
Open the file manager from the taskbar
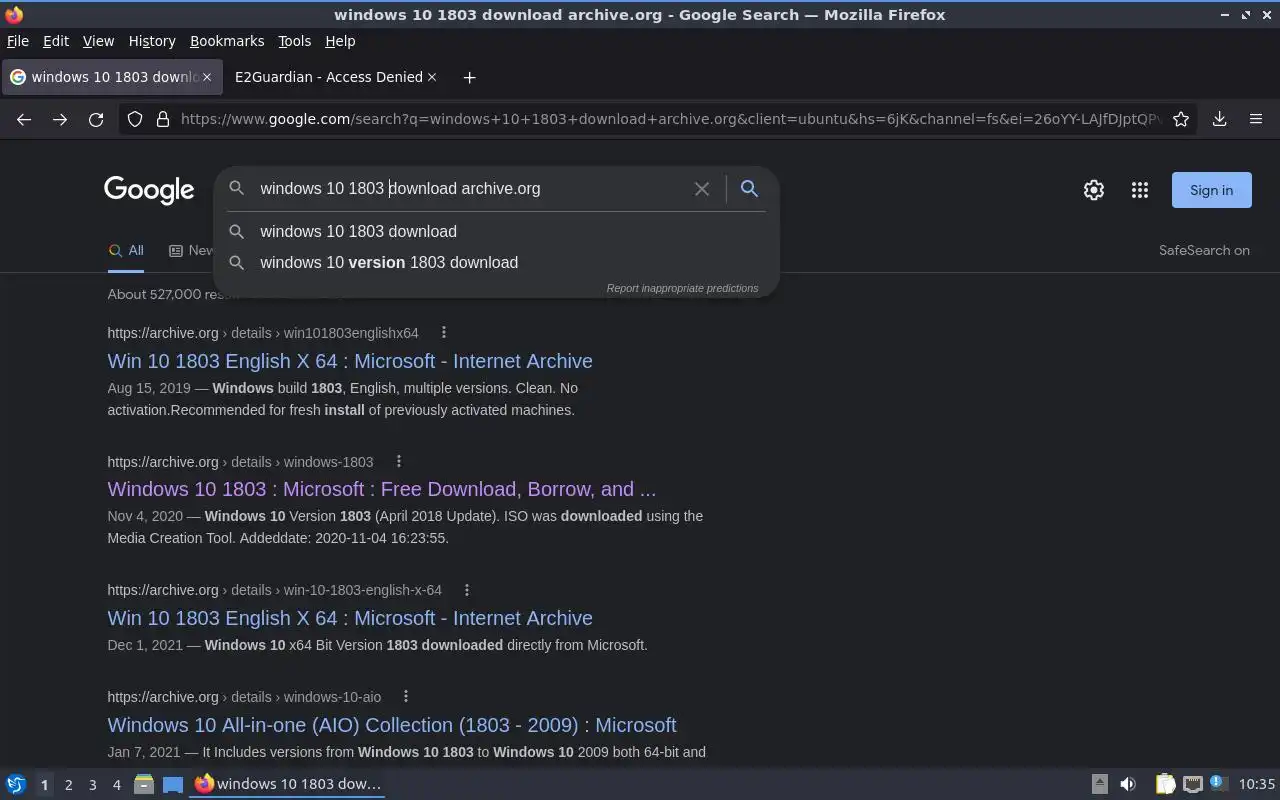[x=144, y=784]
